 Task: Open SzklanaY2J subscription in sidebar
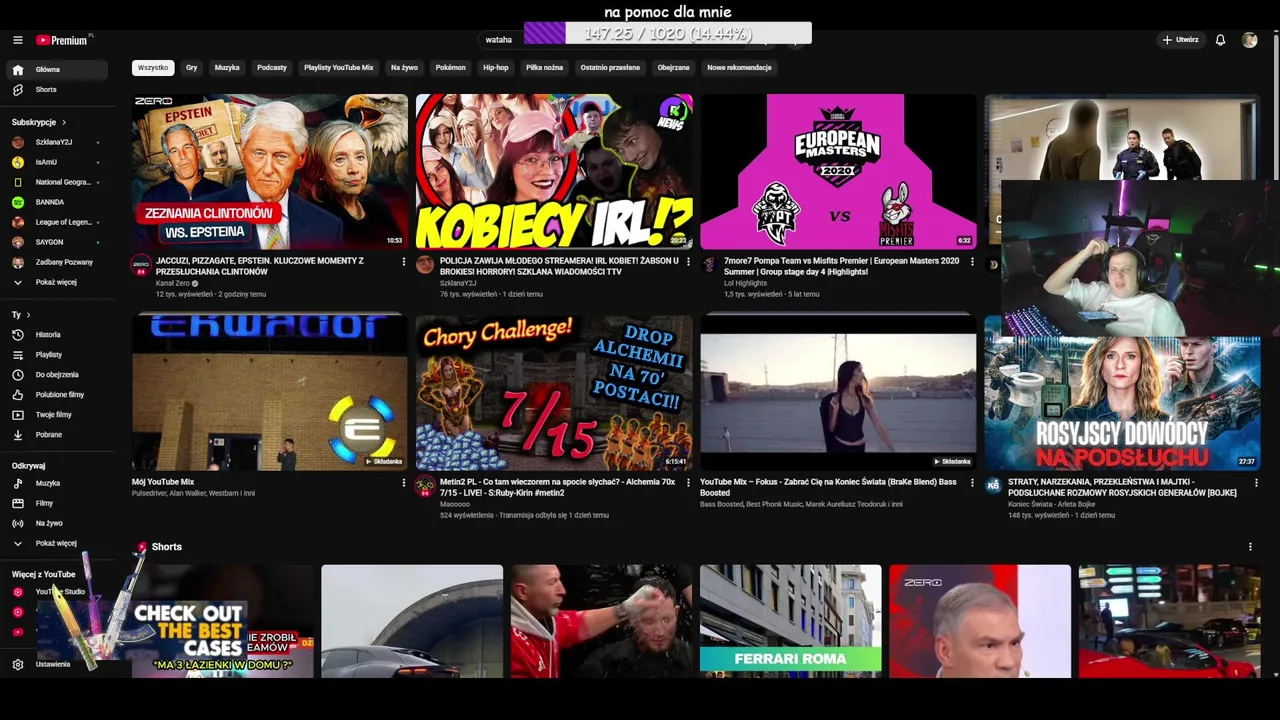[58, 142]
